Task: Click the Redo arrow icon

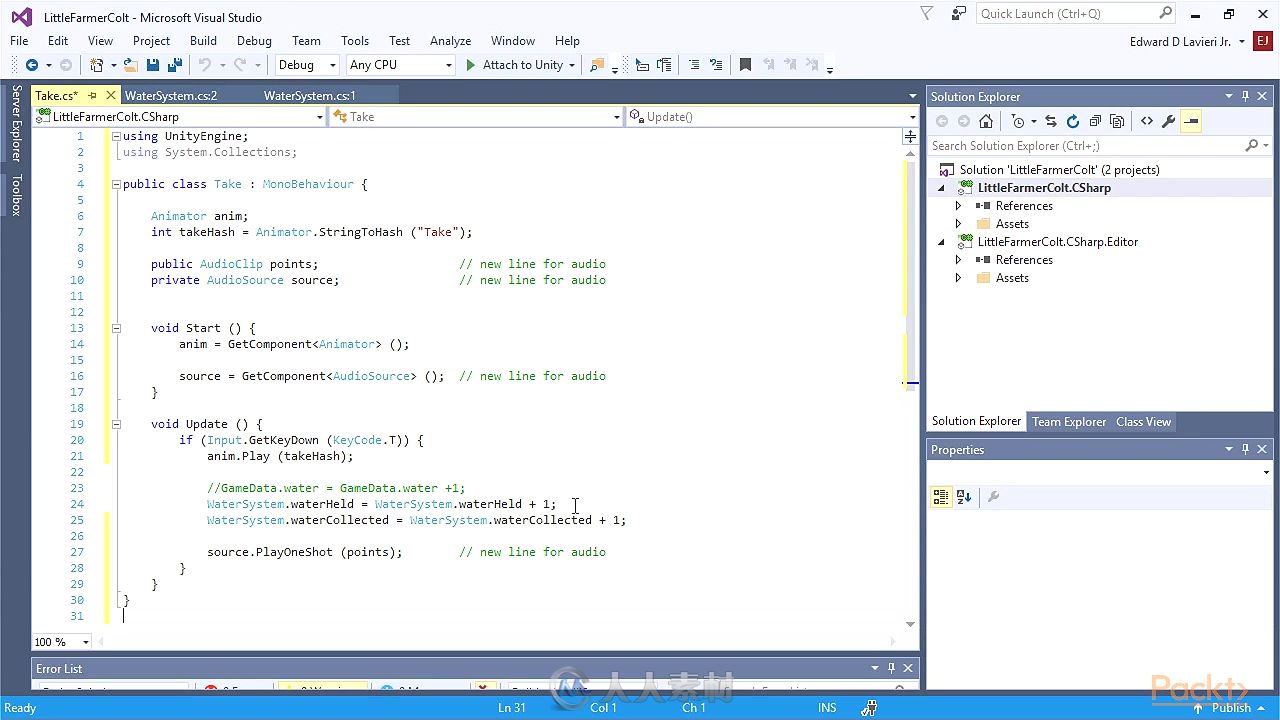Action: (x=239, y=65)
